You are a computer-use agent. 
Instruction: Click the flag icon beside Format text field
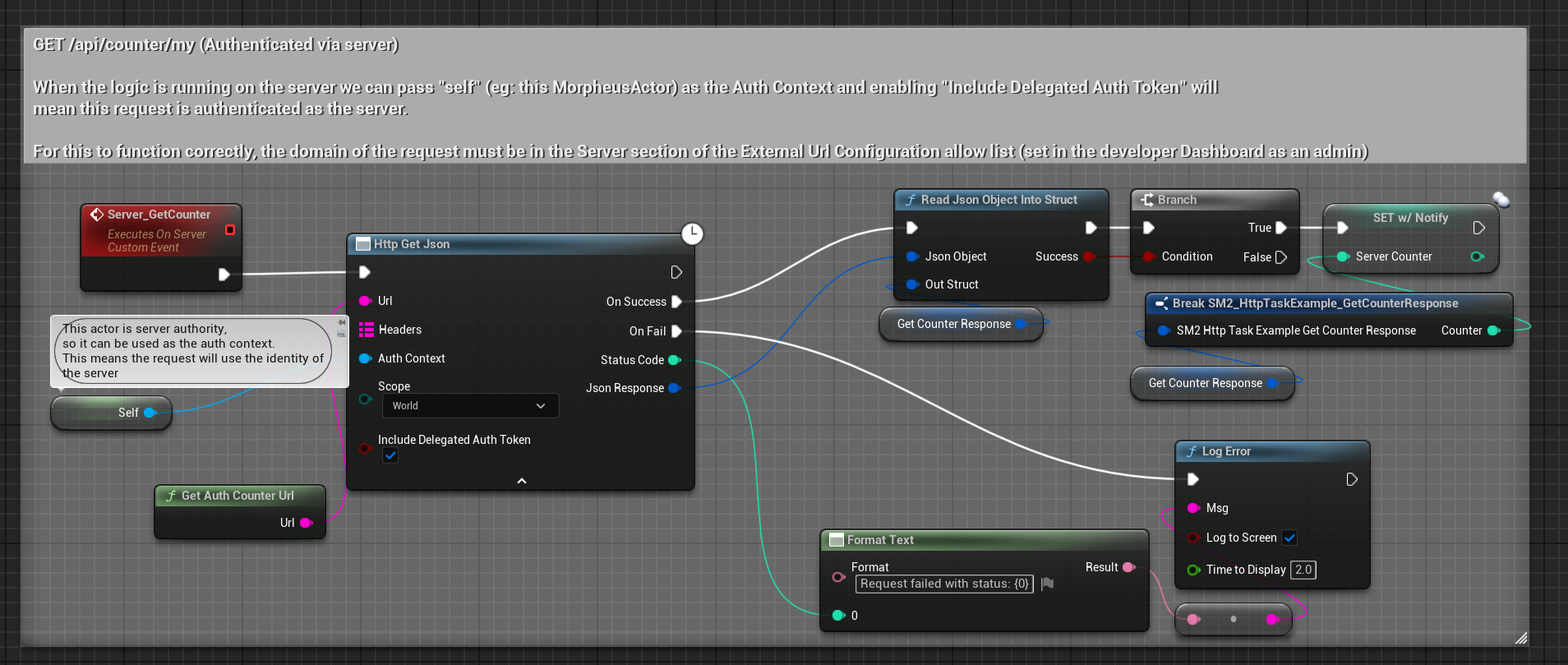pyautogui.click(x=1047, y=584)
